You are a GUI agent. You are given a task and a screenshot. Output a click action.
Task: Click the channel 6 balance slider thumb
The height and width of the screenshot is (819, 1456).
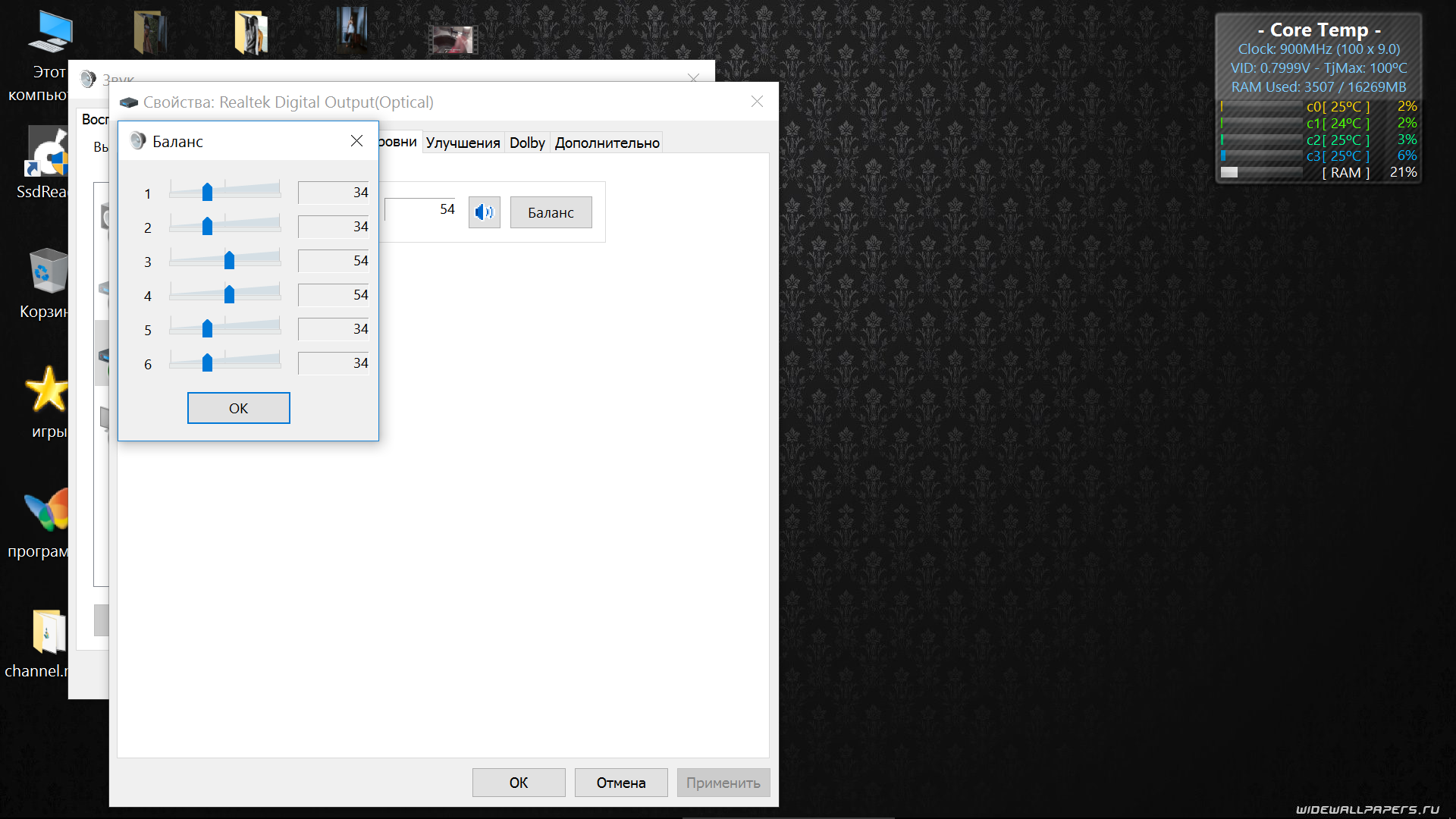pyautogui.click(x=207, y=362)
